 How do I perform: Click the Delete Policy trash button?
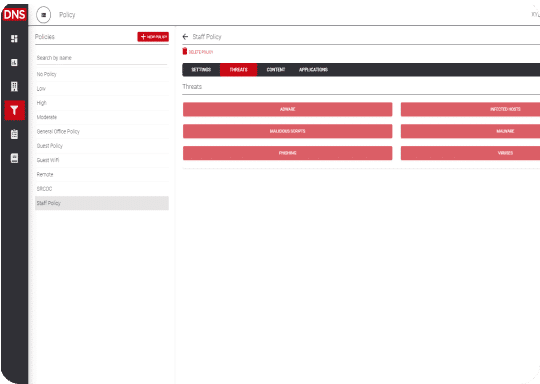198,52
